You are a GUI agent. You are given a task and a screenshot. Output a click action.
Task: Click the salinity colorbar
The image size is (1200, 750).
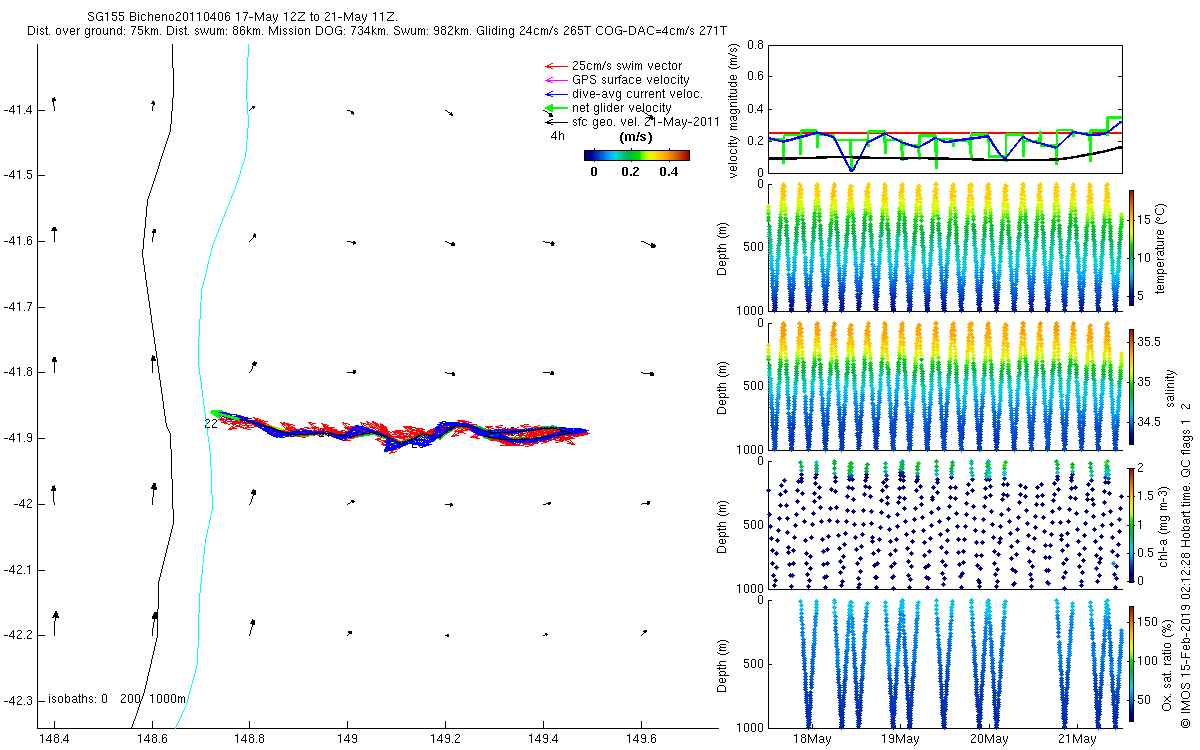coord(1132,385)
